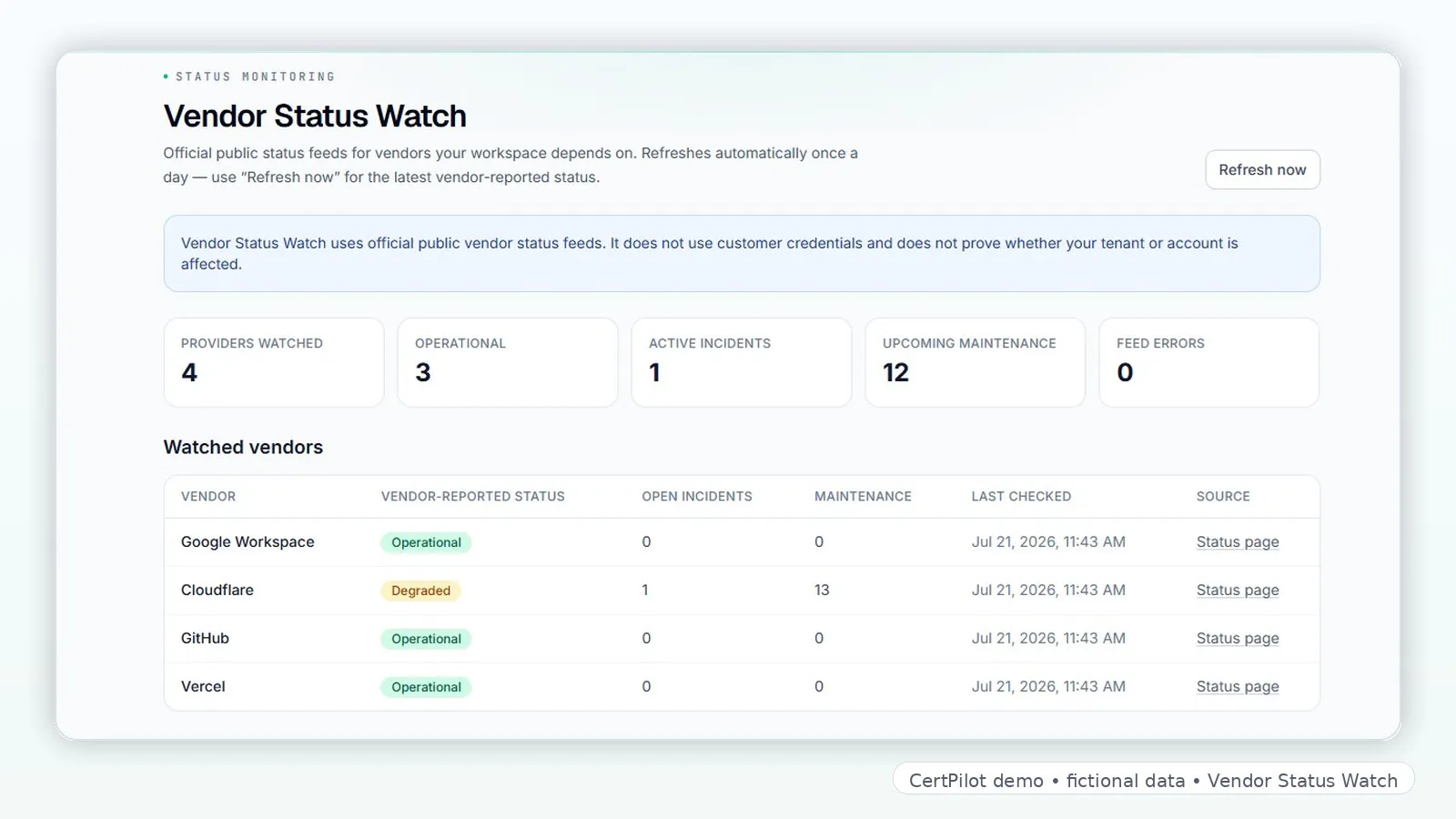Click the Watched vendors heading
The height and width of the screenshot is (819, 1456).
pos(243,448)
